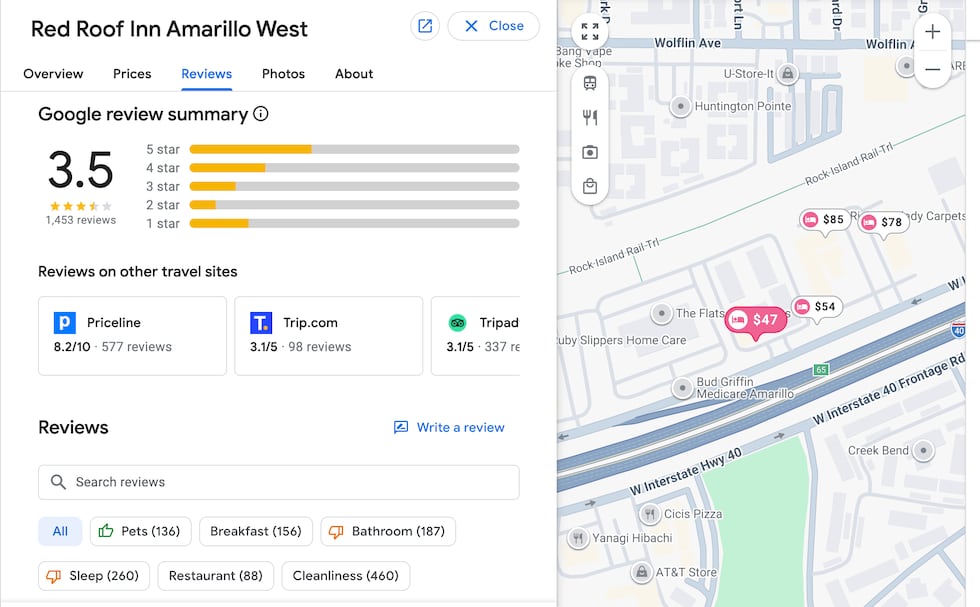
Task: Open hotel in new window icon
Action: 425,26
